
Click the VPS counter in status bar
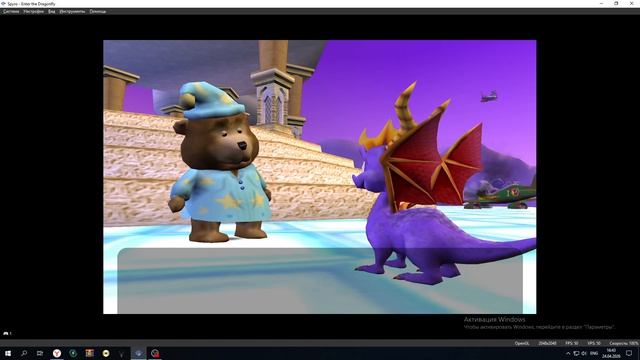click(x=594, y=343)
